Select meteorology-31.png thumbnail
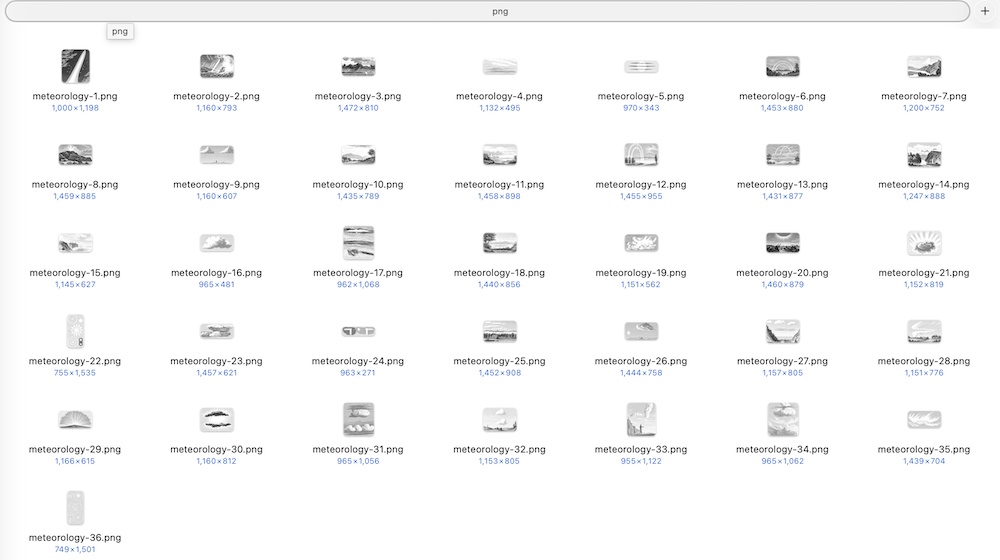The height and width of the screenshot is (560, 1000). [358, 420]
